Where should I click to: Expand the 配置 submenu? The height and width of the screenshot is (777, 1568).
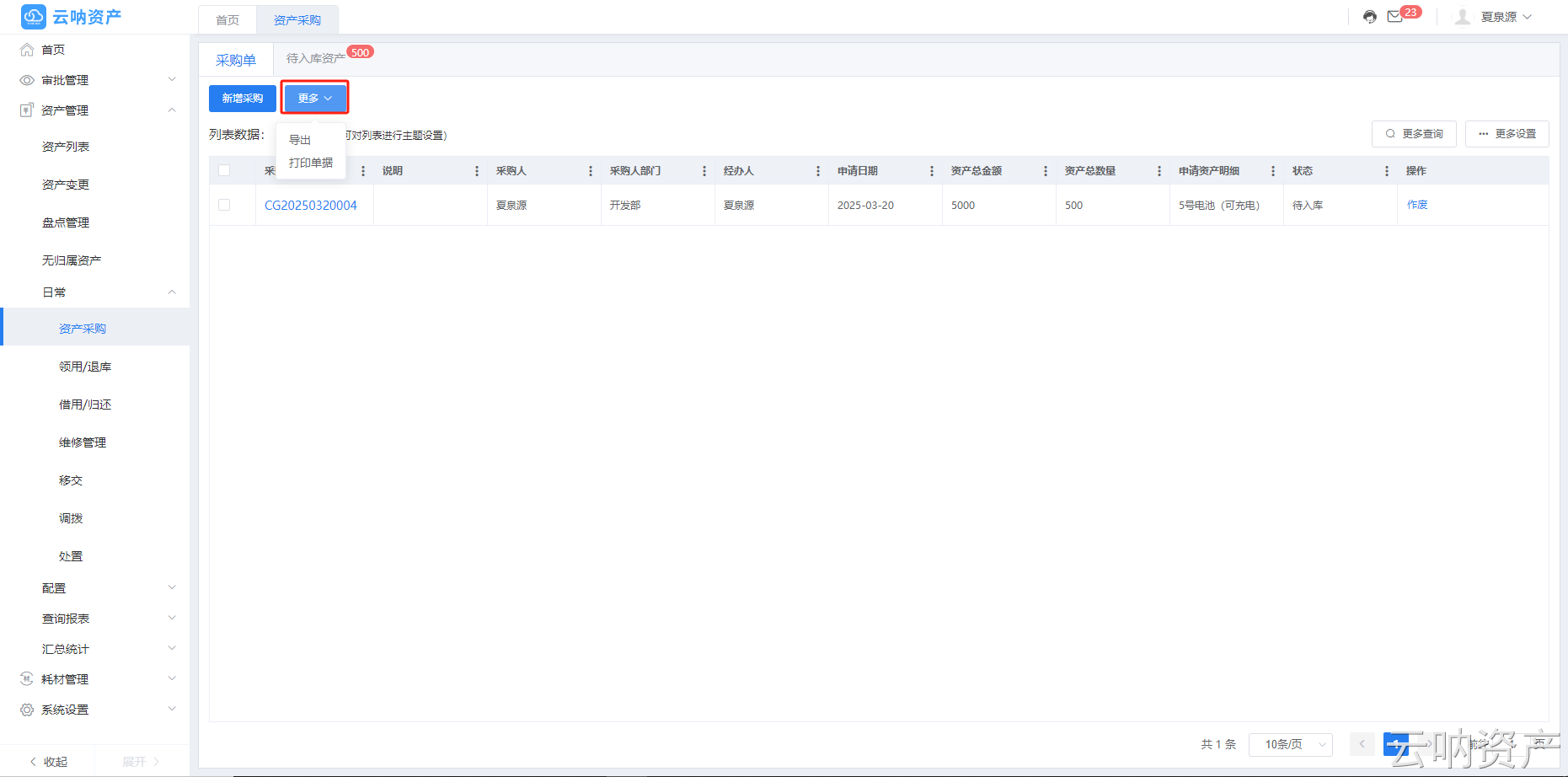172,588
